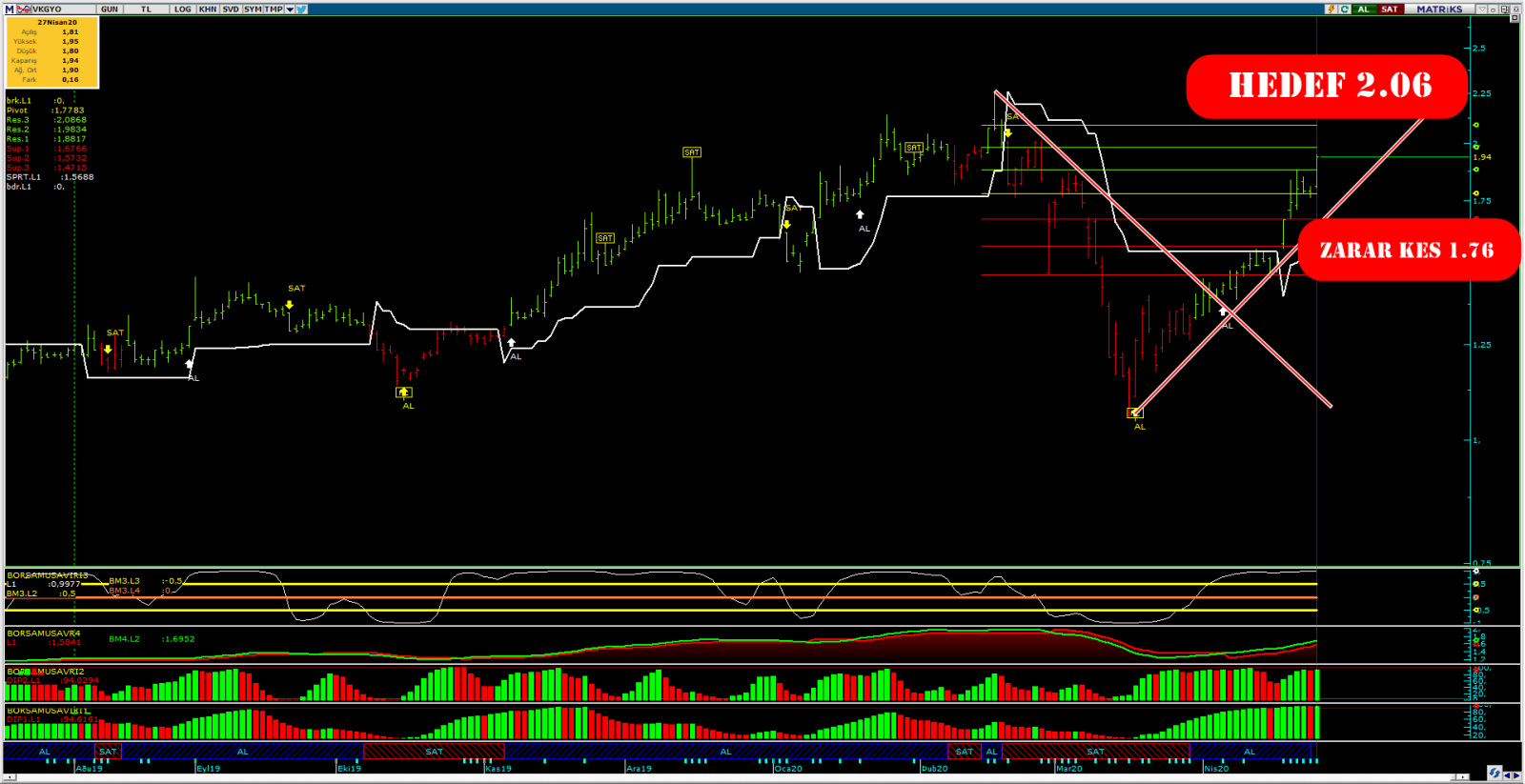Open the GUN period selector
1525x784 pixels.
pos(110,9)
